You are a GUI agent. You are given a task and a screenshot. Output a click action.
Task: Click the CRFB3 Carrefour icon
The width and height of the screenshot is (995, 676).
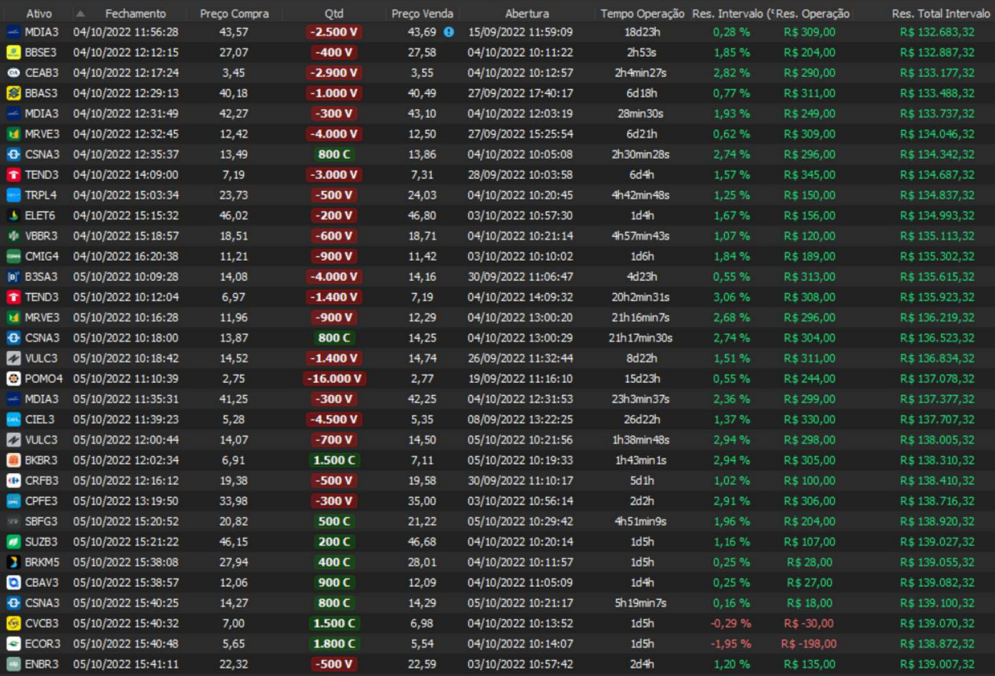[14, 481]
